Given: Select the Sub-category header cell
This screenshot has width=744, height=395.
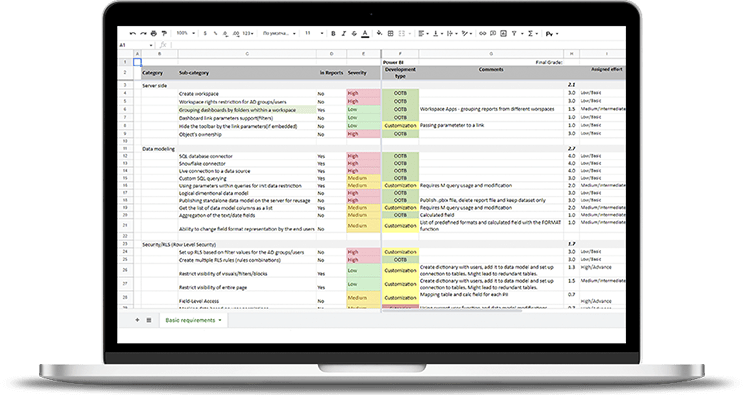Looking at the screenshot, I should click(247, 73).
